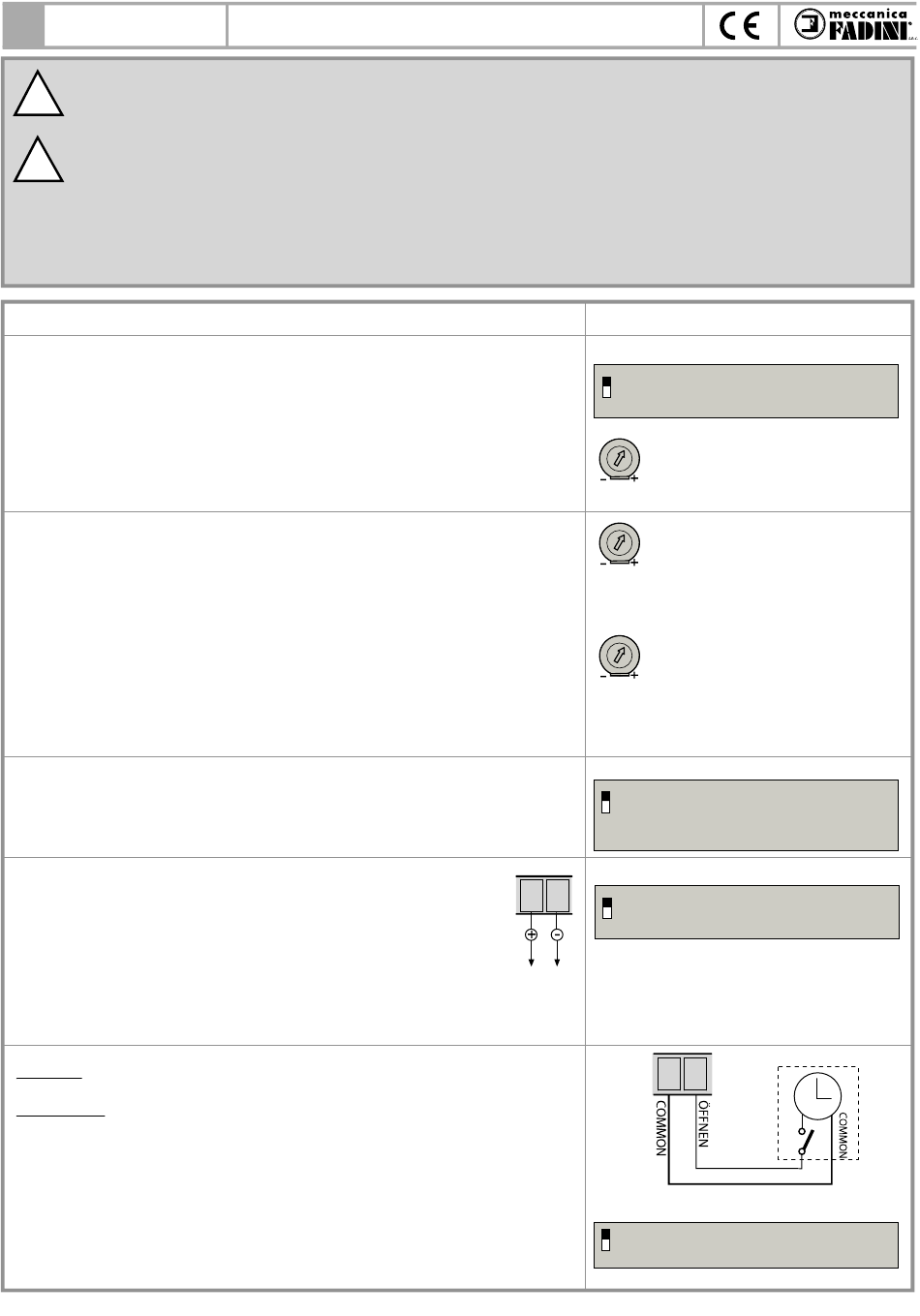
Task: Click the ÖFFNEN wire label
Action: pos(704,1123)
